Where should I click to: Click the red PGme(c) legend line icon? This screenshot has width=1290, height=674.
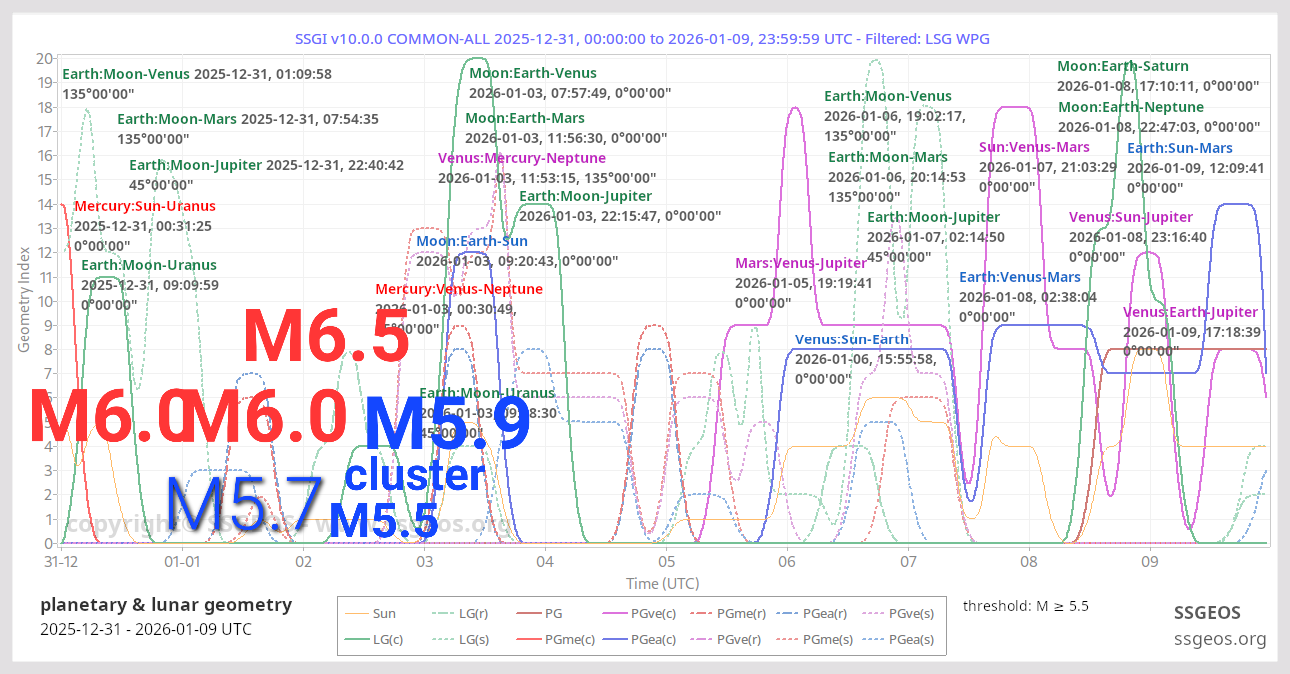pos(527,638)
